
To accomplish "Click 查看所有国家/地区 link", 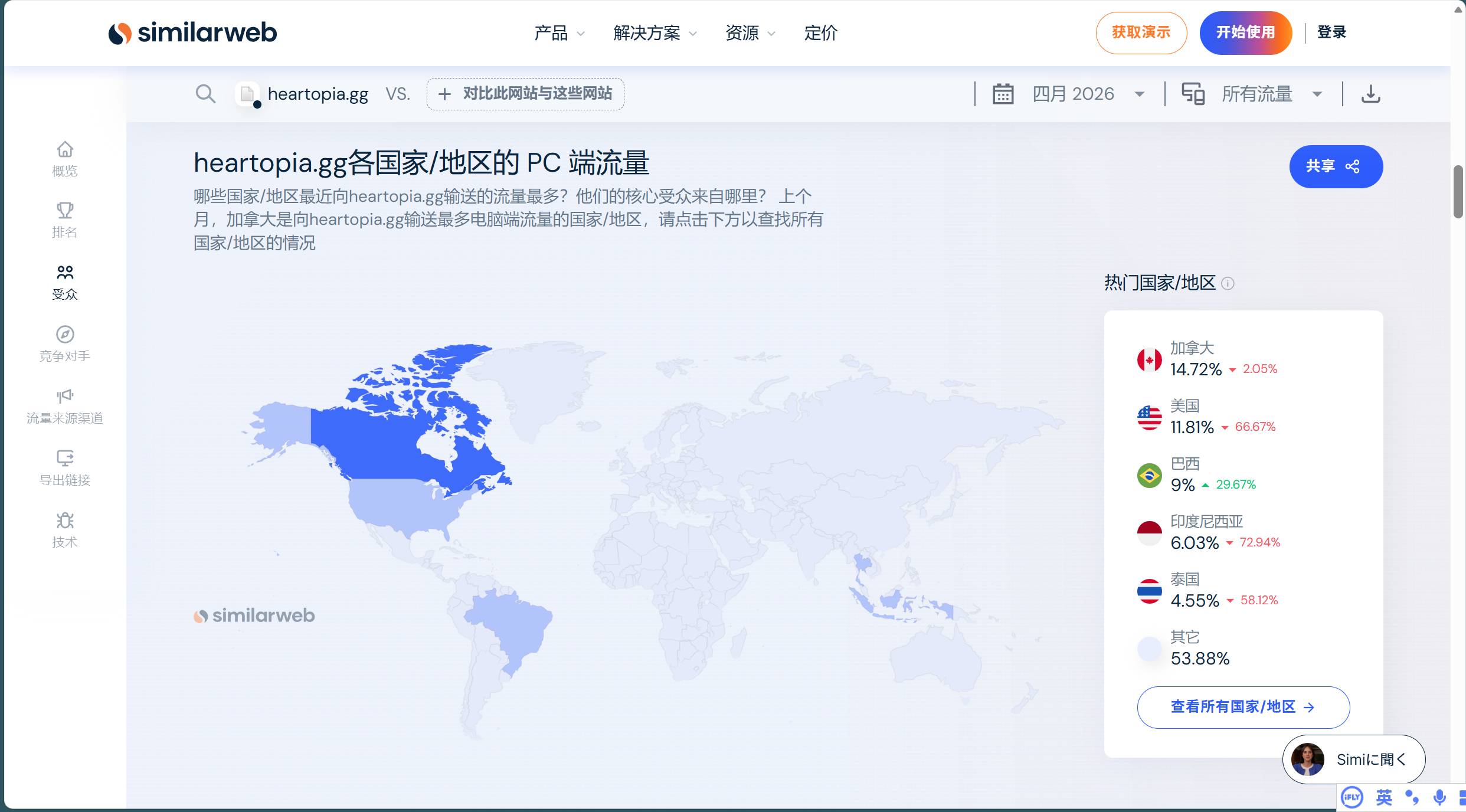I will [x=1243, y=707].
